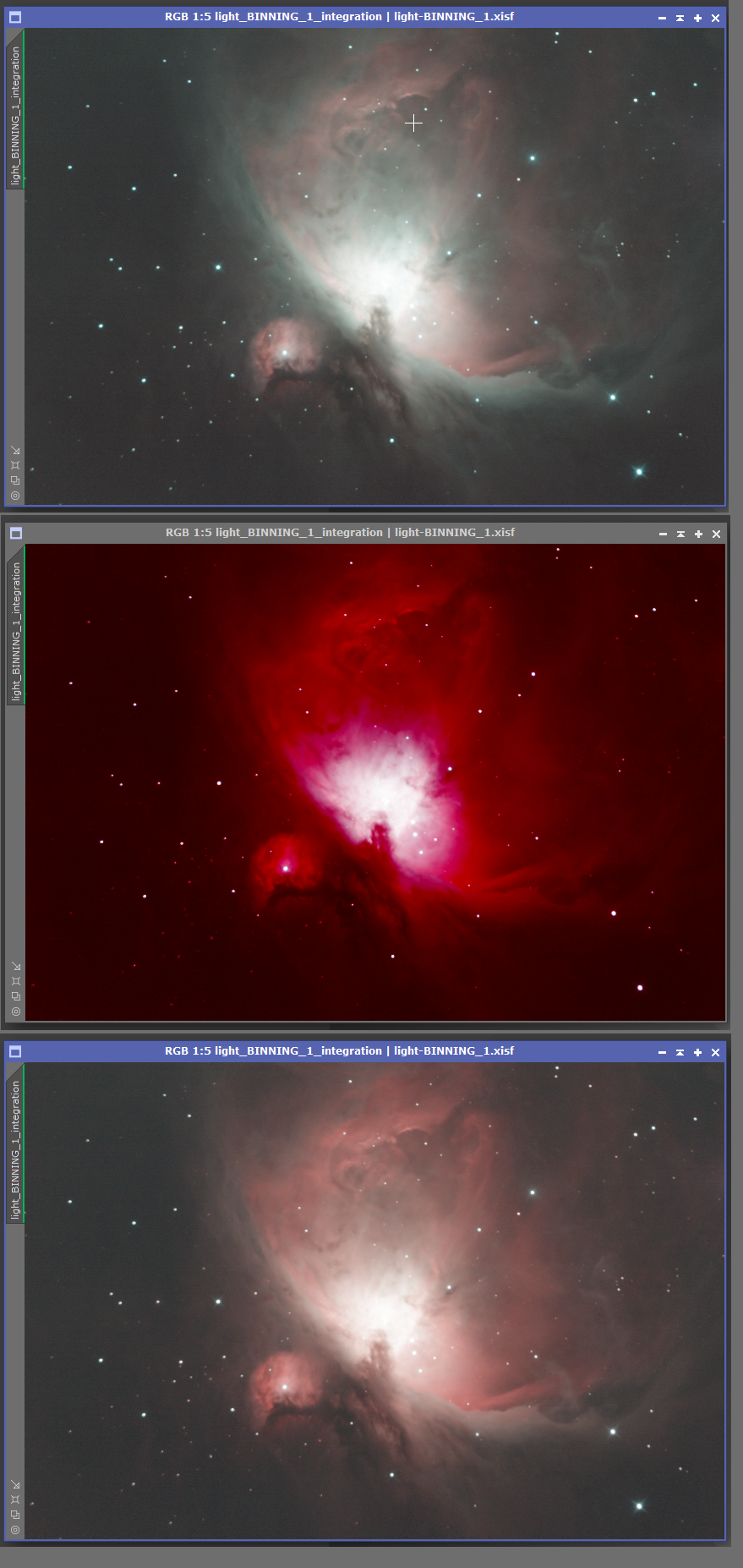The height and width of the screenshot is (1568, 743).
Task: Click the overlapping squares icon in top window
Action: (x=15, y=480)
